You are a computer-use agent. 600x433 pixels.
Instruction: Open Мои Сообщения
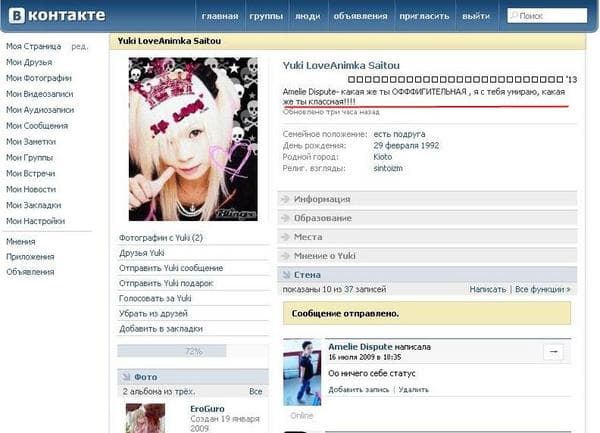(37, 126)
